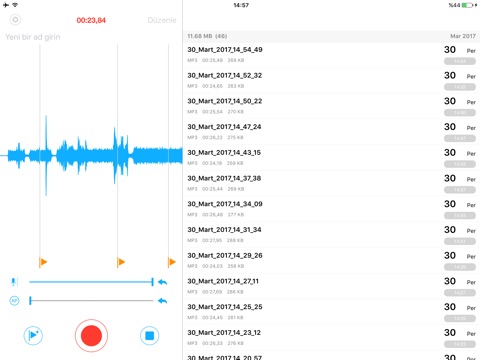480x360 pixels.
Task: Open recording 30_Mart_2017_14_31_34
Action: (331, 234)
